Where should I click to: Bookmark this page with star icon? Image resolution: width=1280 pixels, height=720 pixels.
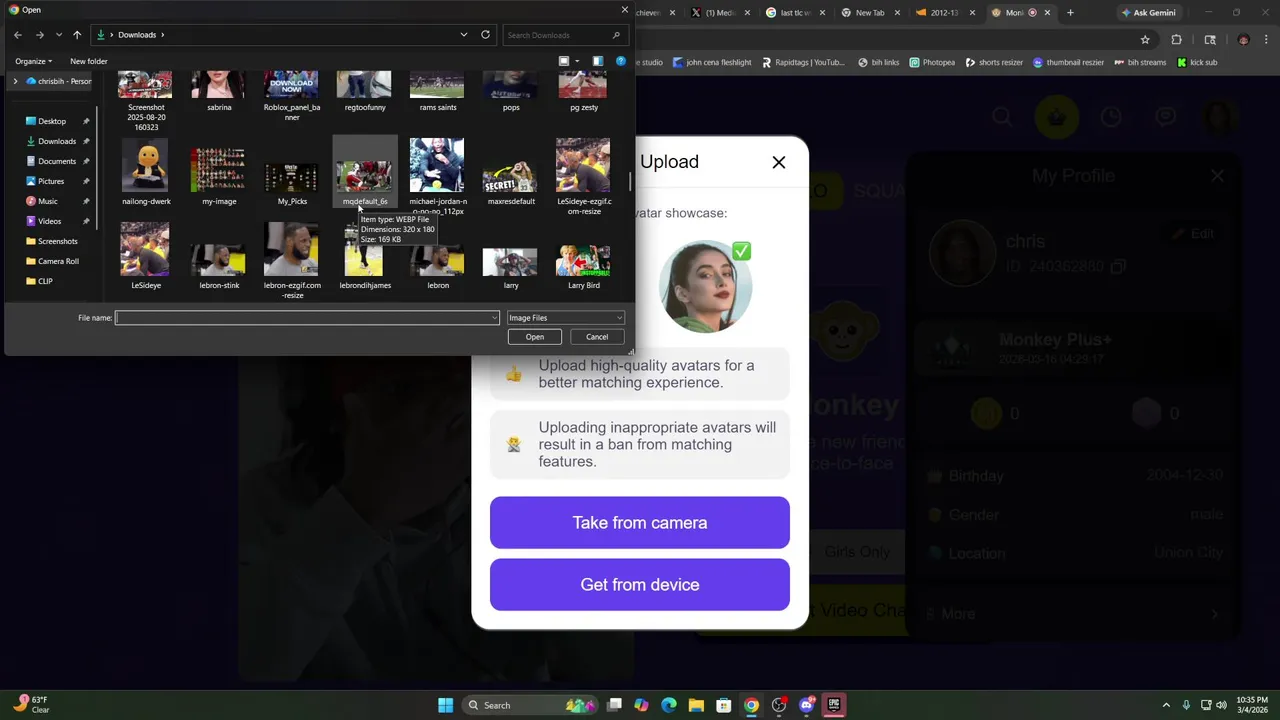pyautogui.click(x=1145, y=40)
